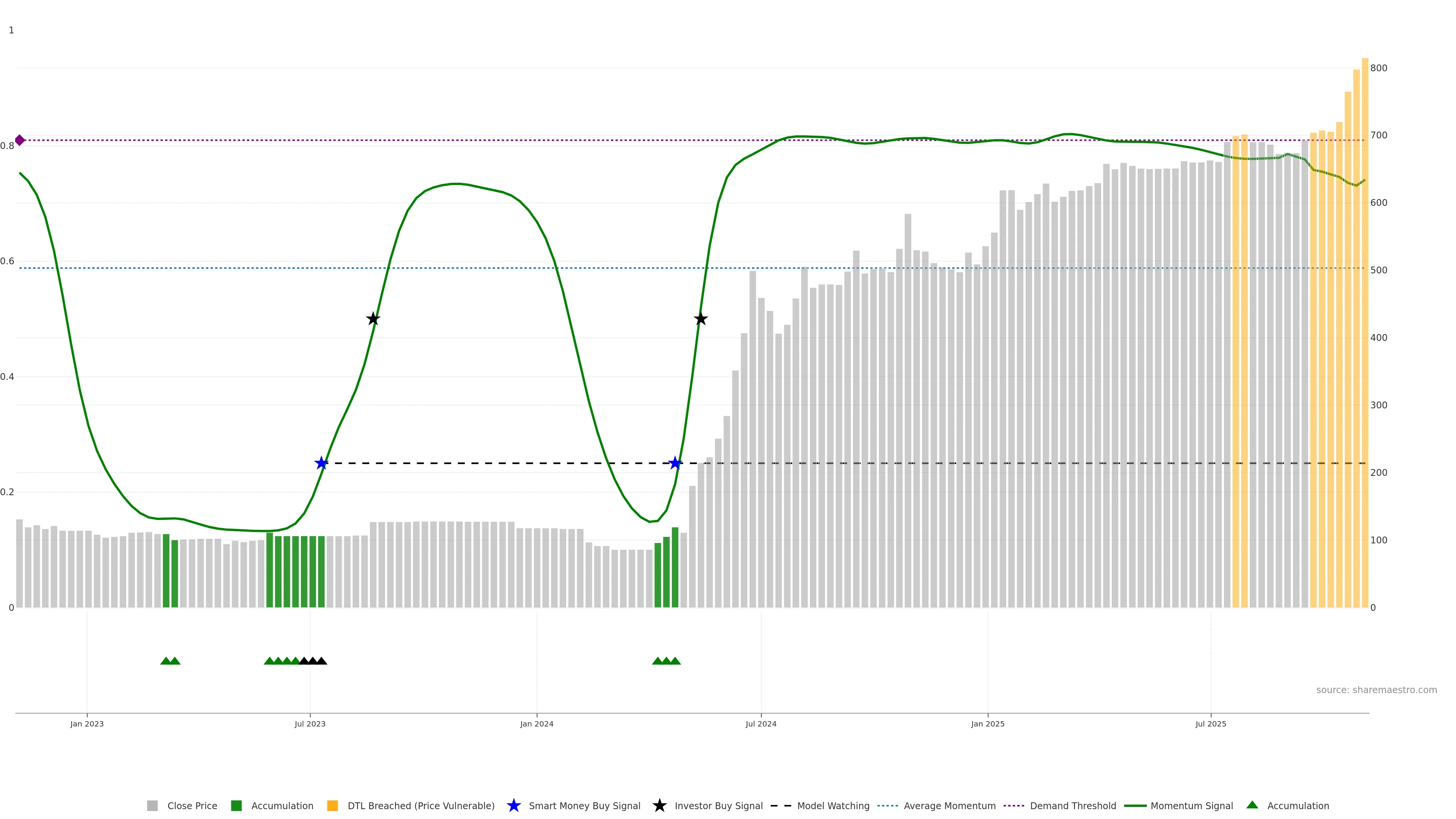The height and width of the screenshot is (819, 1456).
Task: Click the Jul 2025 x-axis label
Action: [1211, 723]
